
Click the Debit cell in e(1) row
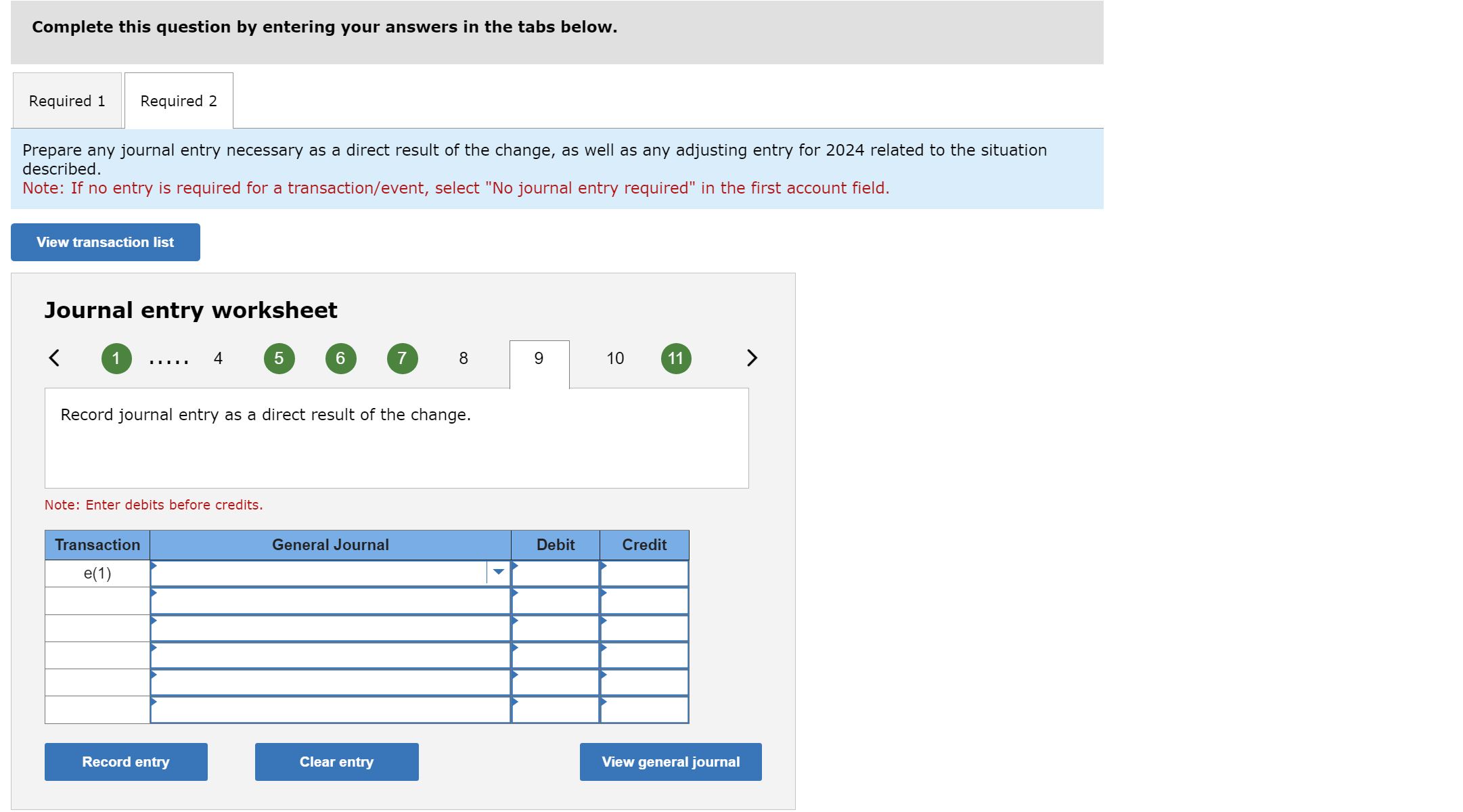(x=556, y=573)
